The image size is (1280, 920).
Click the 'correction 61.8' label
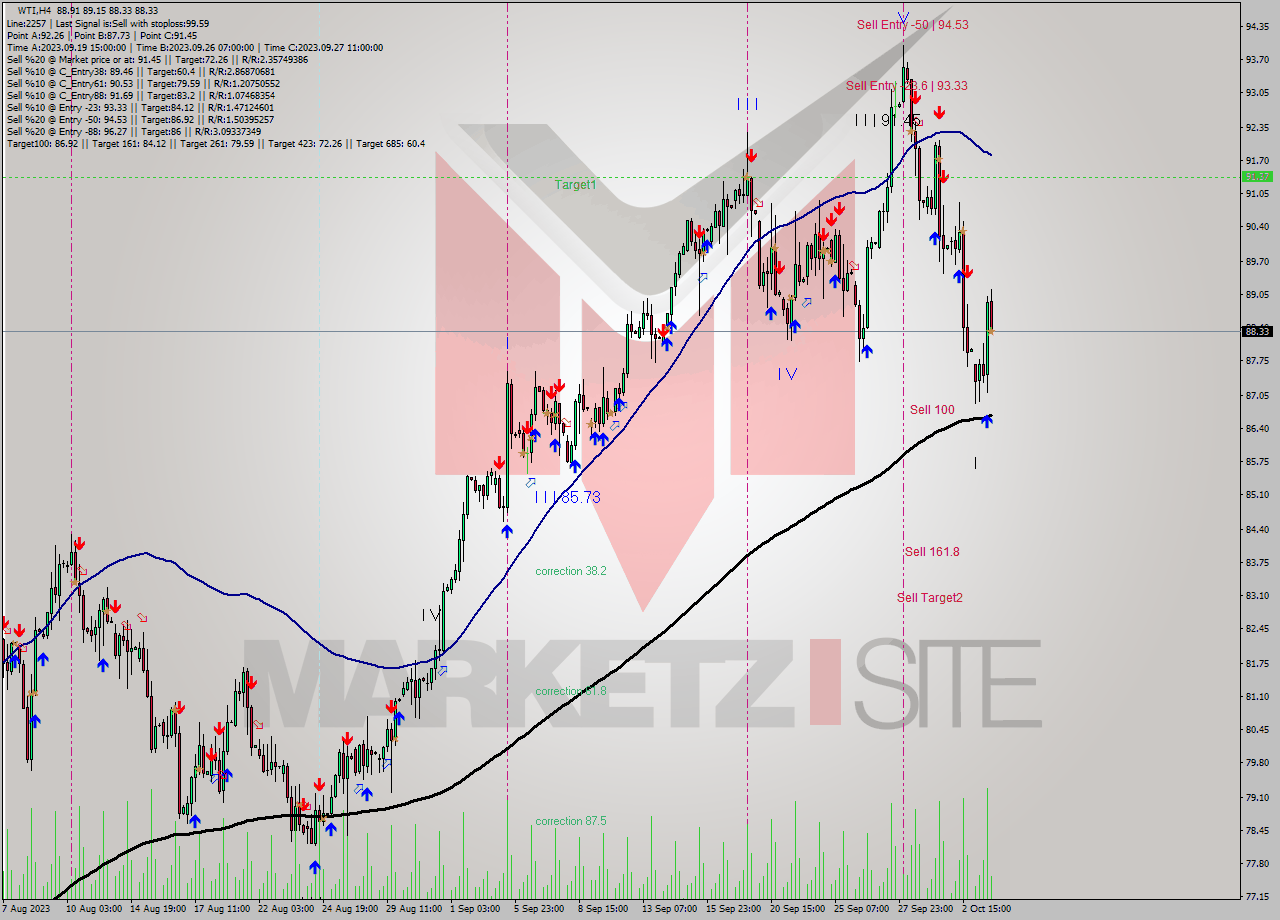(570, 691)
